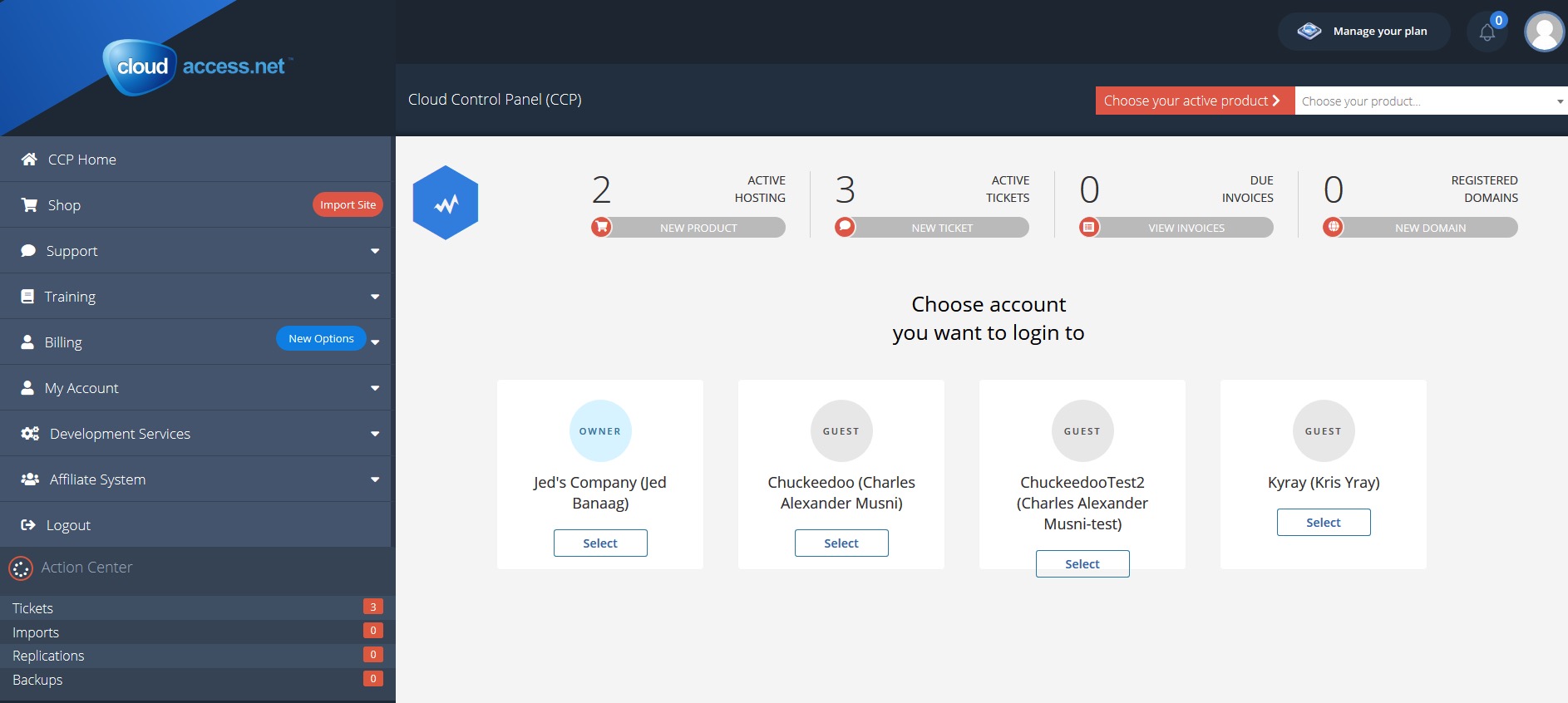Go to CCP Home menu item
The width and height of the screenshot is (1568, 703).
(195, 159)
